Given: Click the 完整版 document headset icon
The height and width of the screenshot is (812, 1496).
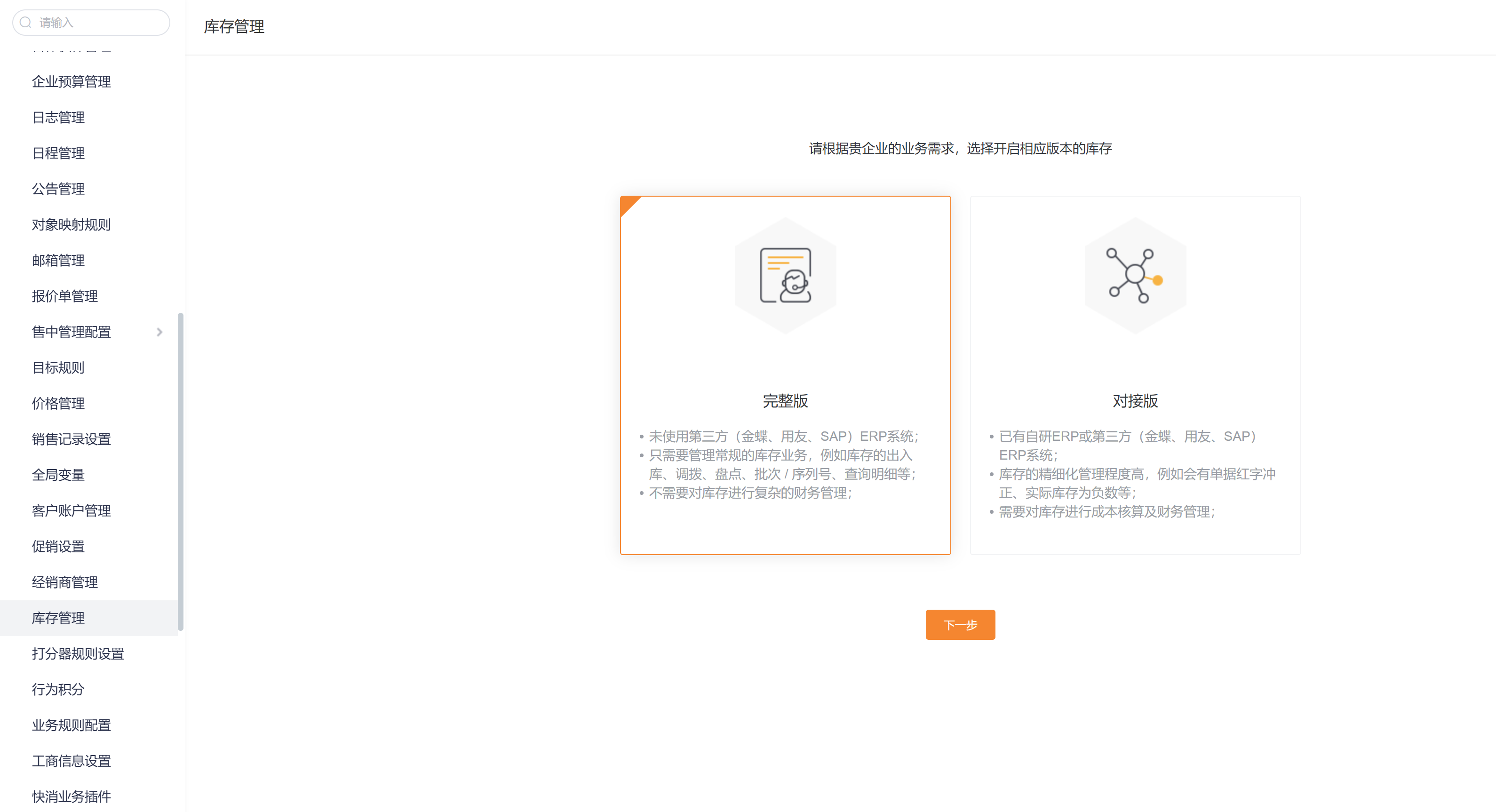Looking at the screenshot, I should 785,275.
